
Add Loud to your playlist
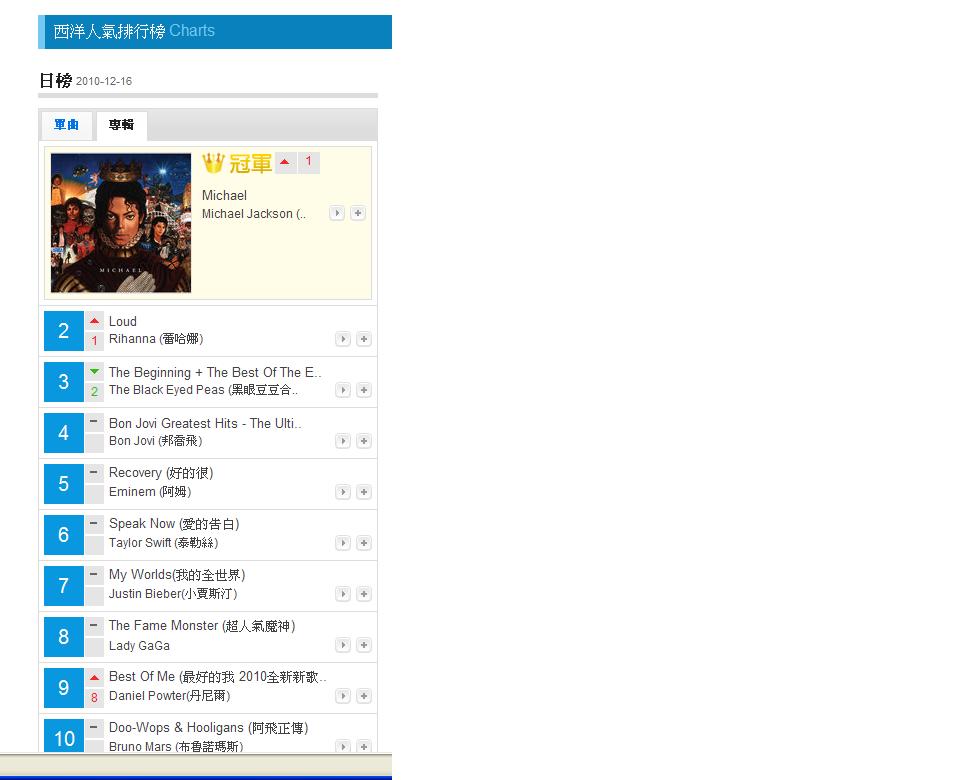pos(364,339)
